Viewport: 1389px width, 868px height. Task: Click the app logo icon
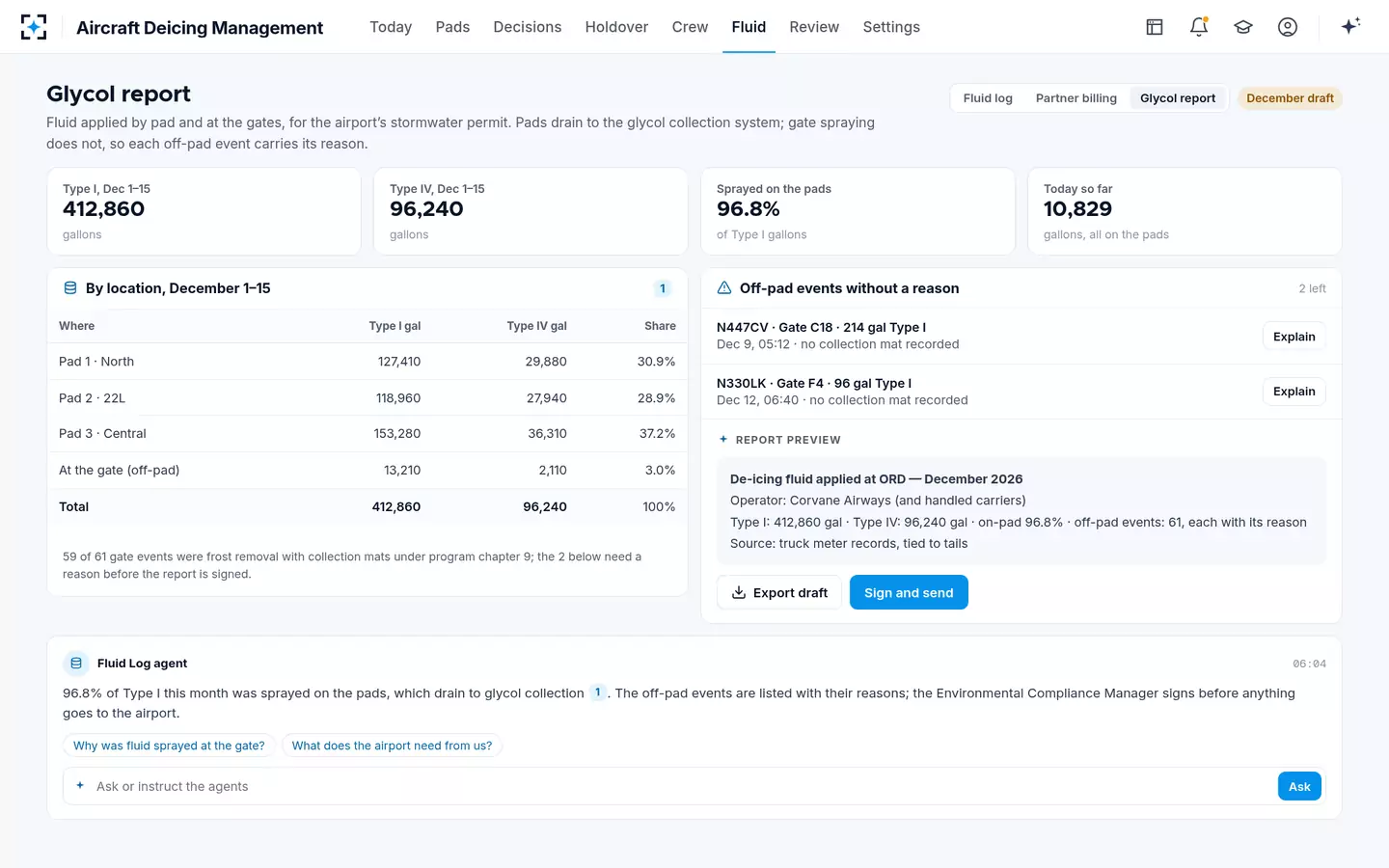pyautogui.click(x=34, y=27)
